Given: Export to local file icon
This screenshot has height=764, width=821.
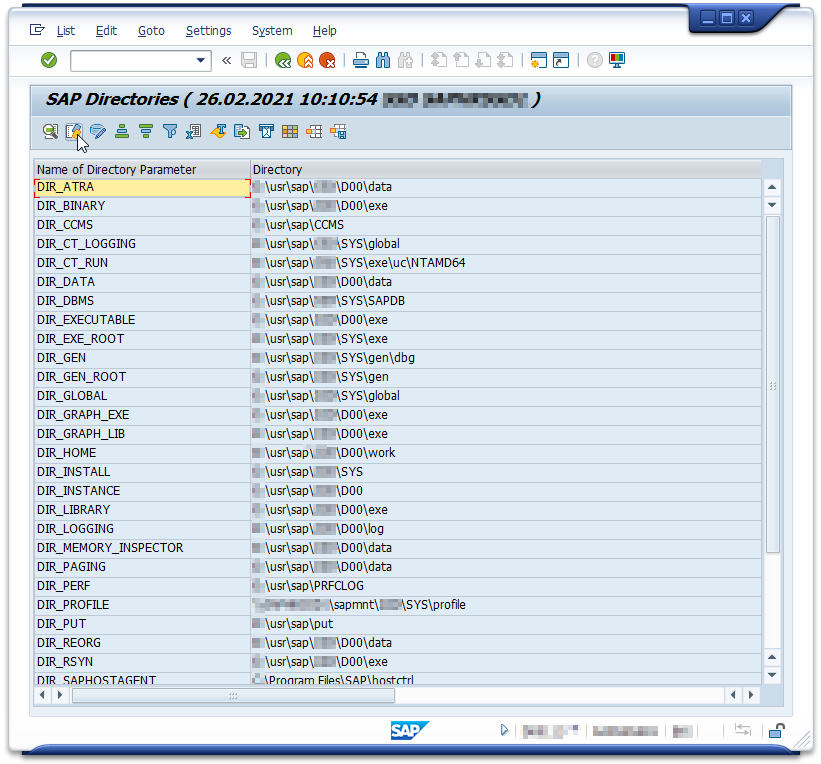Looking at the screenshot, I should pyautogui.click(x=242, y=131).
